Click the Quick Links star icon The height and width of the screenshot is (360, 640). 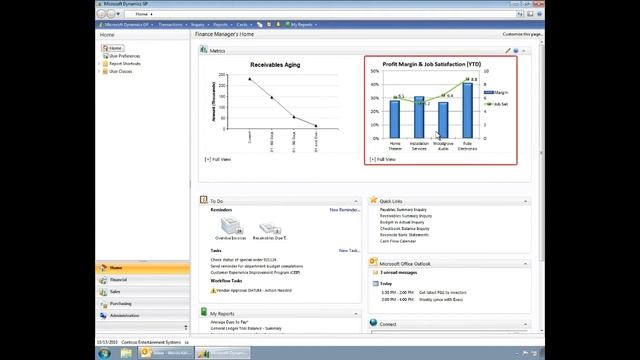pos(373,200)
